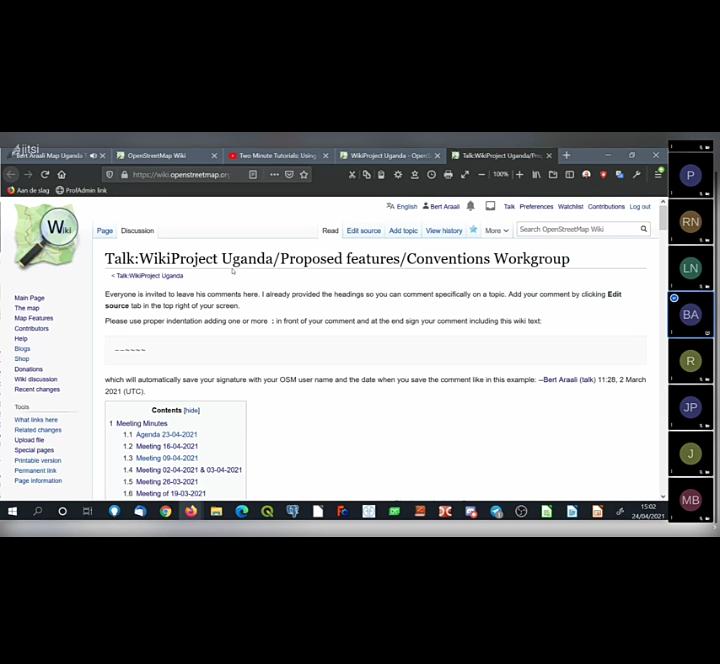Click the browser URL address bar

click(181, 174)
